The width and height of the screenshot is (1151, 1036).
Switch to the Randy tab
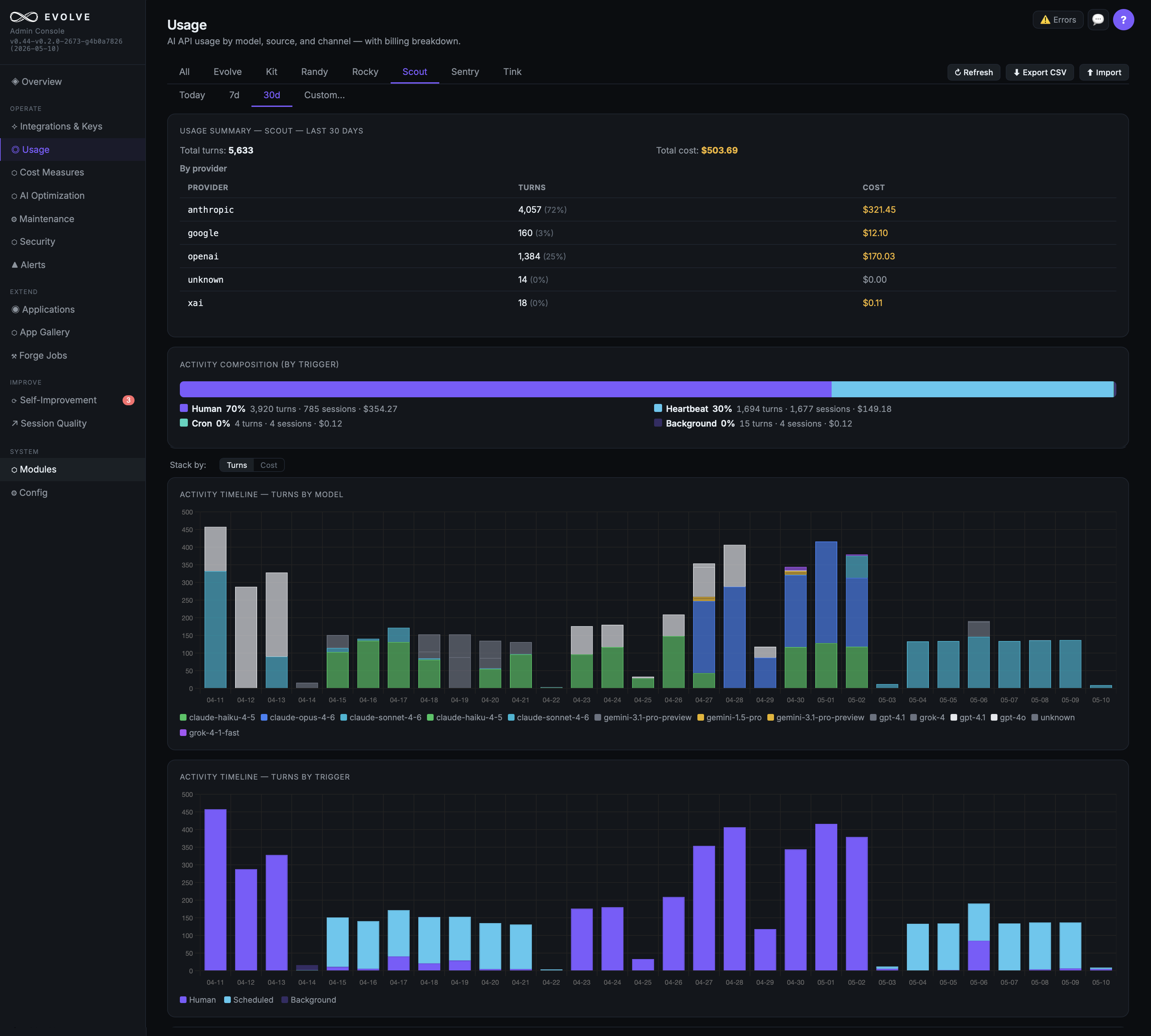[x=314, y=72]
